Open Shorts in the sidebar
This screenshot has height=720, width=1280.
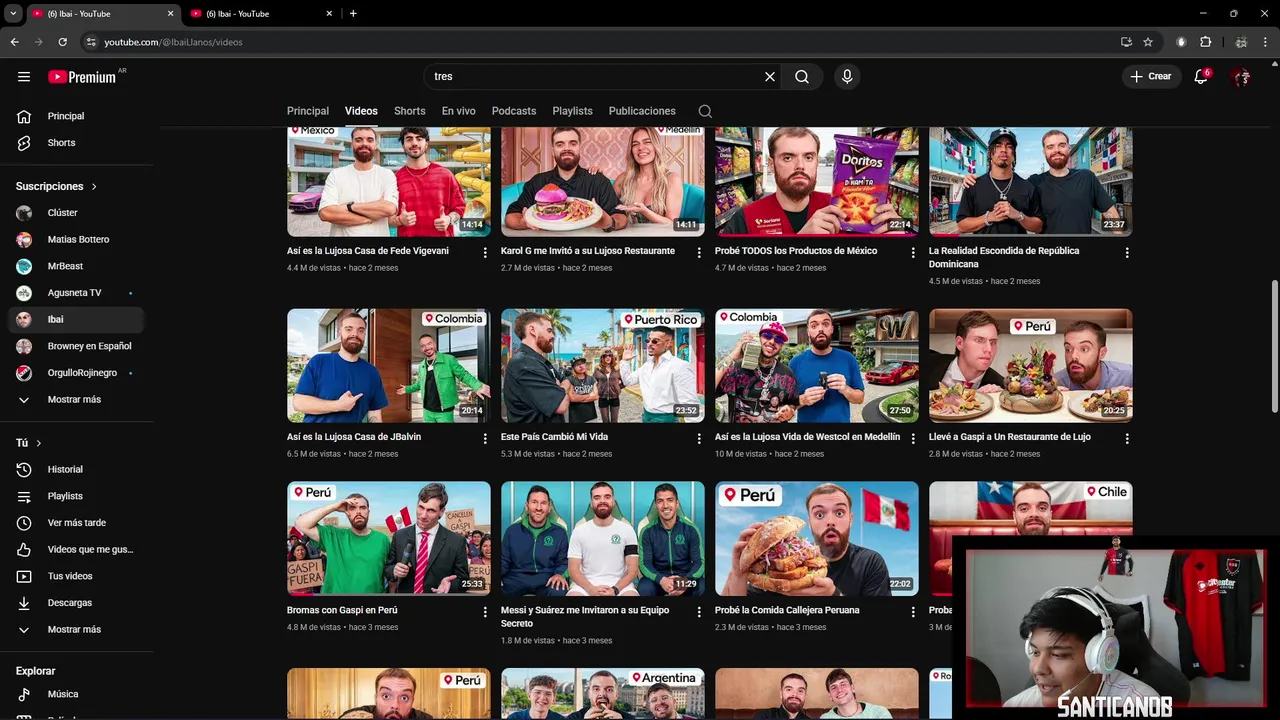77,143
